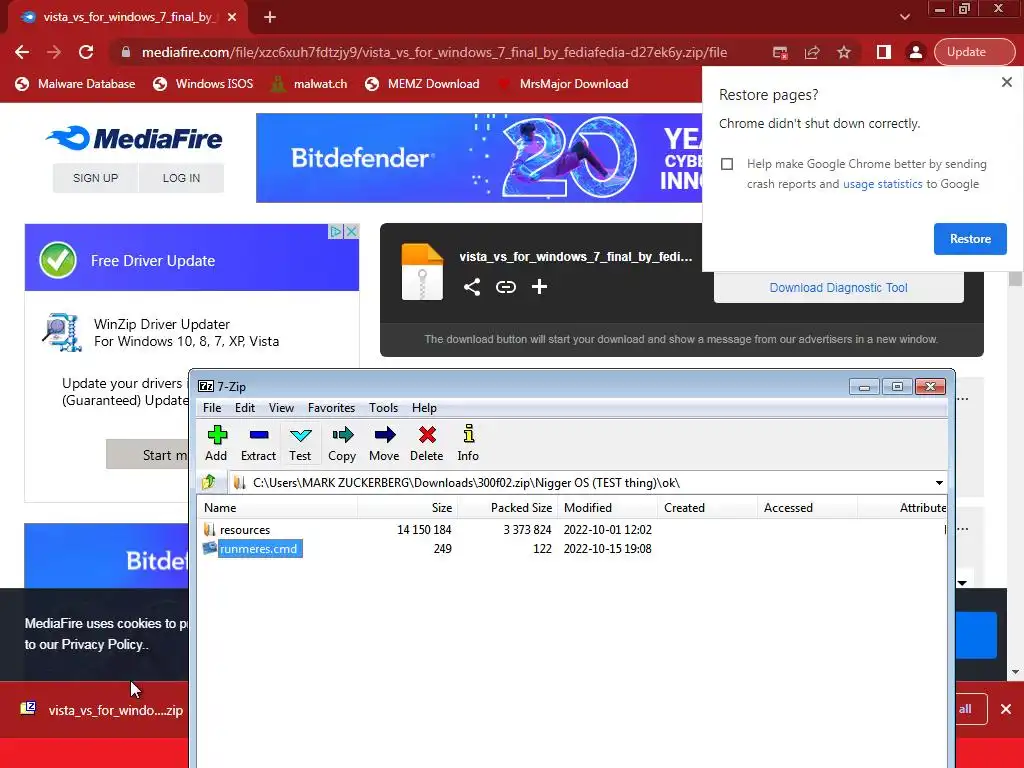The height and width of the screenshot is (768, 1024).
Task: Open Windows ISOS bookmark
Action: pos(203,84)
